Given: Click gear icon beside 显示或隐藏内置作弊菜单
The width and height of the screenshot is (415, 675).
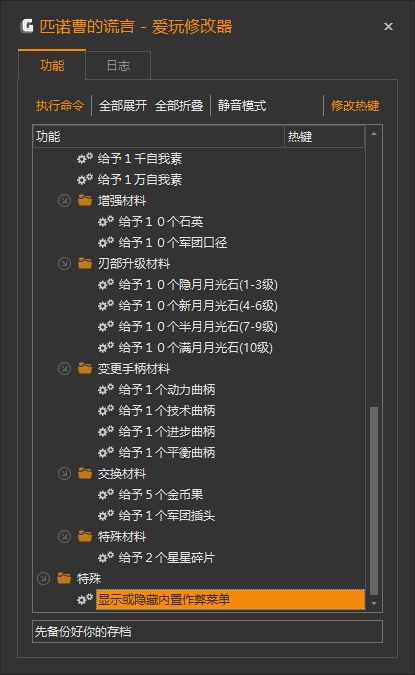Looking at the screenshot, I should pos(85,599).
